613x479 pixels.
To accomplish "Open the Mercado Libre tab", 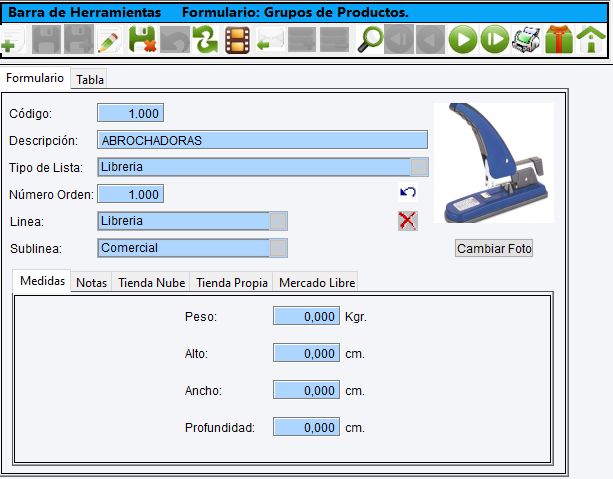I will [317, 282].
